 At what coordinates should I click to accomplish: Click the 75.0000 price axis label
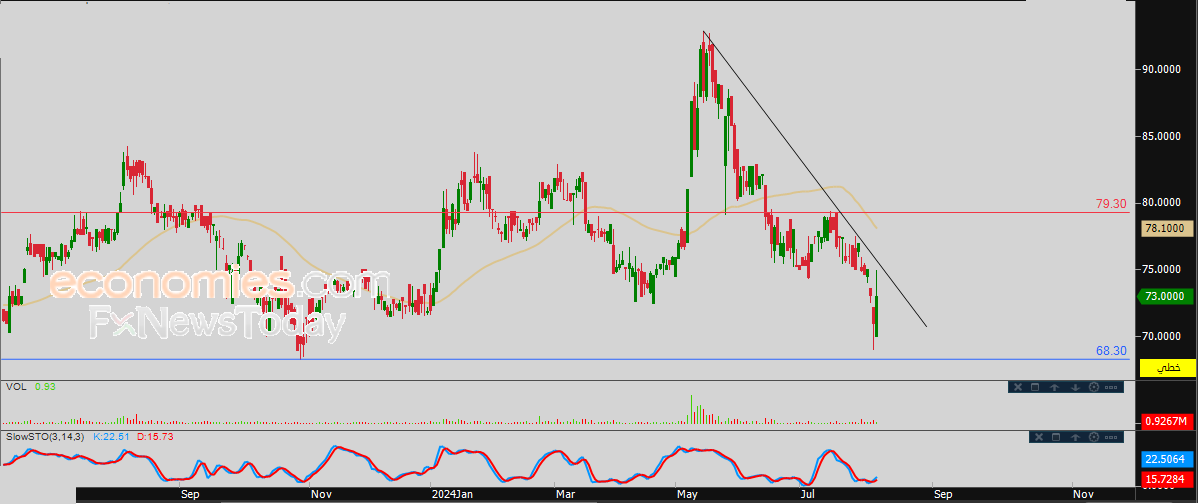(1161, 270)
